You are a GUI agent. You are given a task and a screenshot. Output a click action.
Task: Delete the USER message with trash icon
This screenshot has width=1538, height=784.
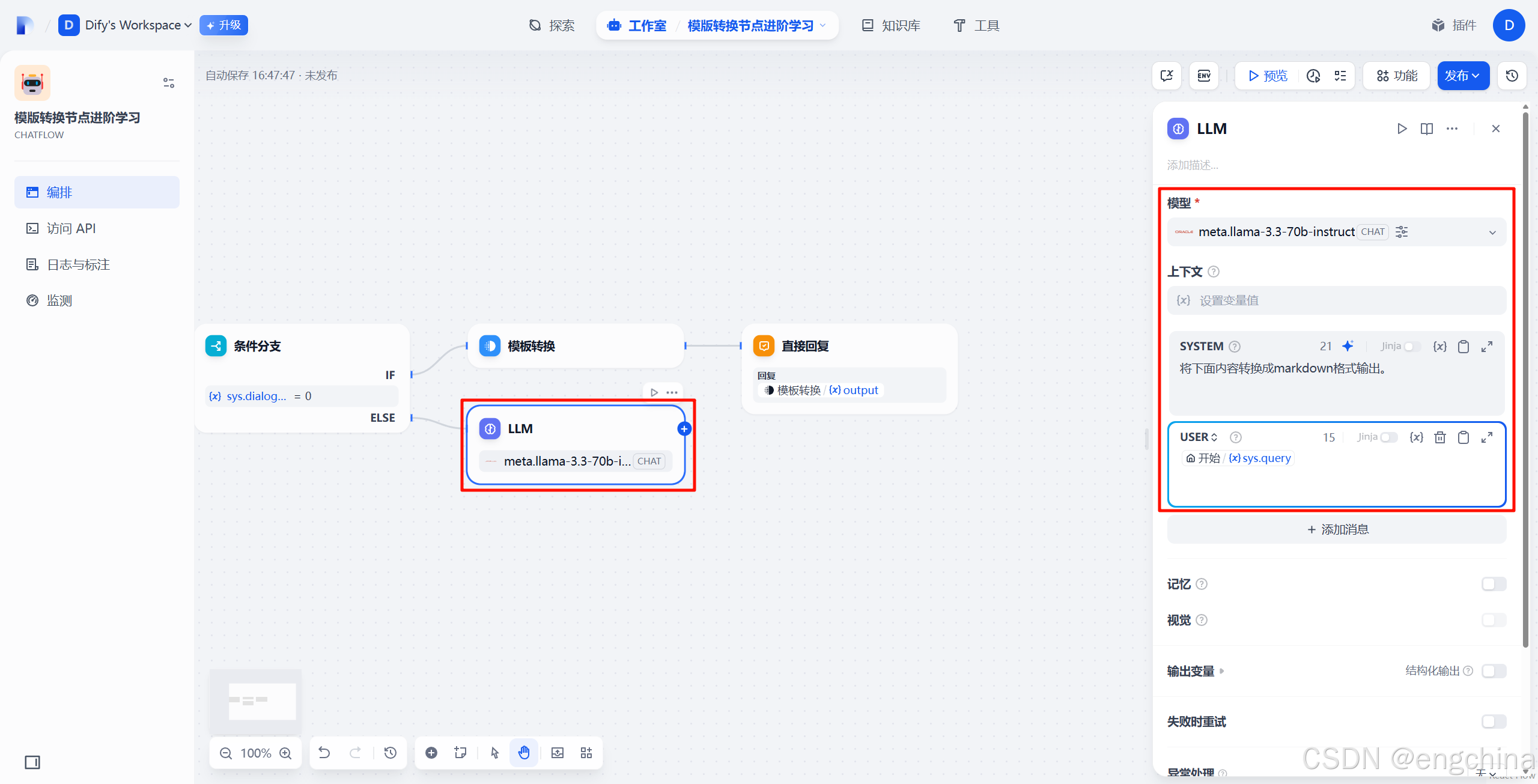pos(1439,437)
